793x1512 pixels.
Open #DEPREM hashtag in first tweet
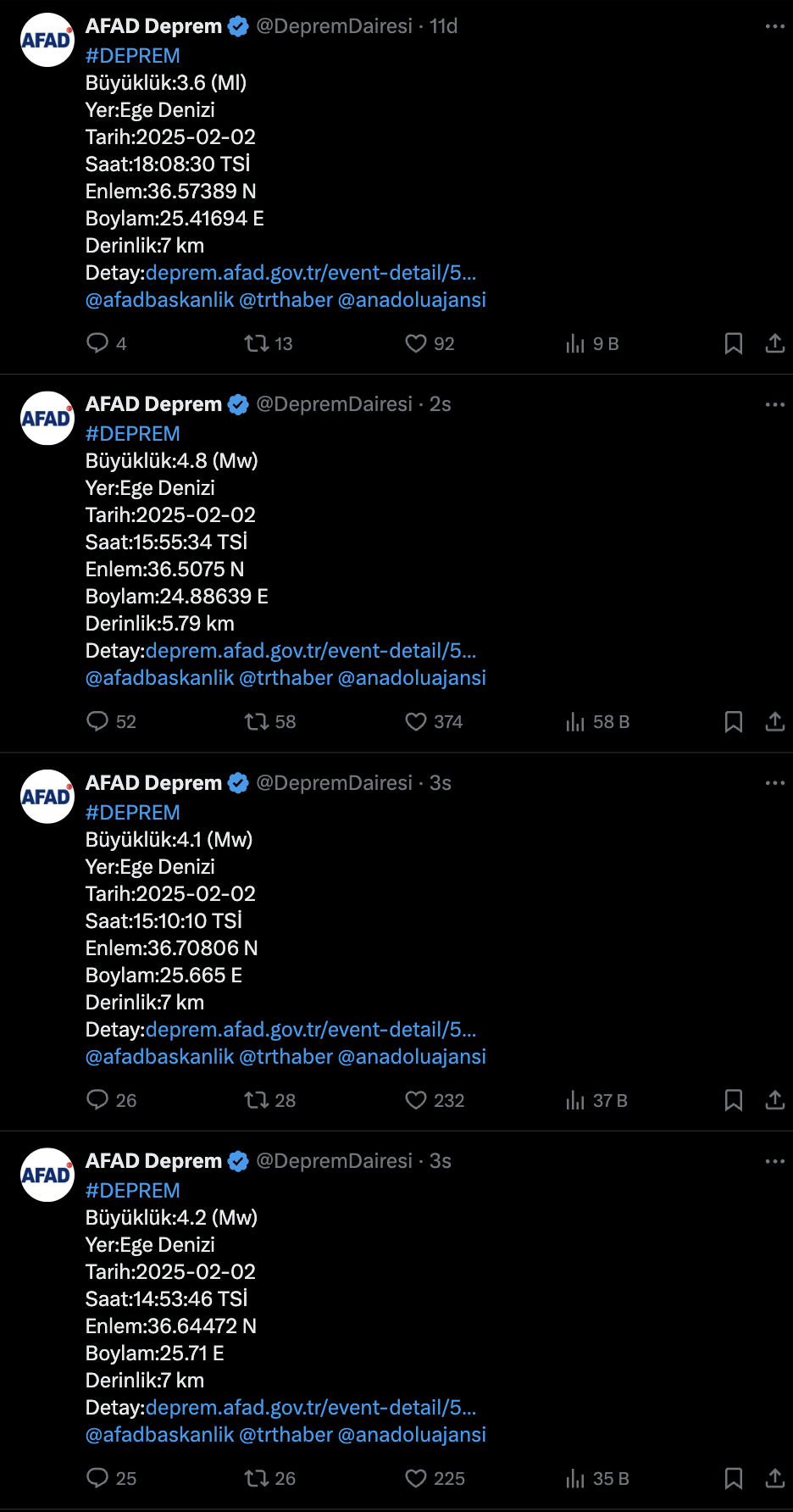coord(133,56)
